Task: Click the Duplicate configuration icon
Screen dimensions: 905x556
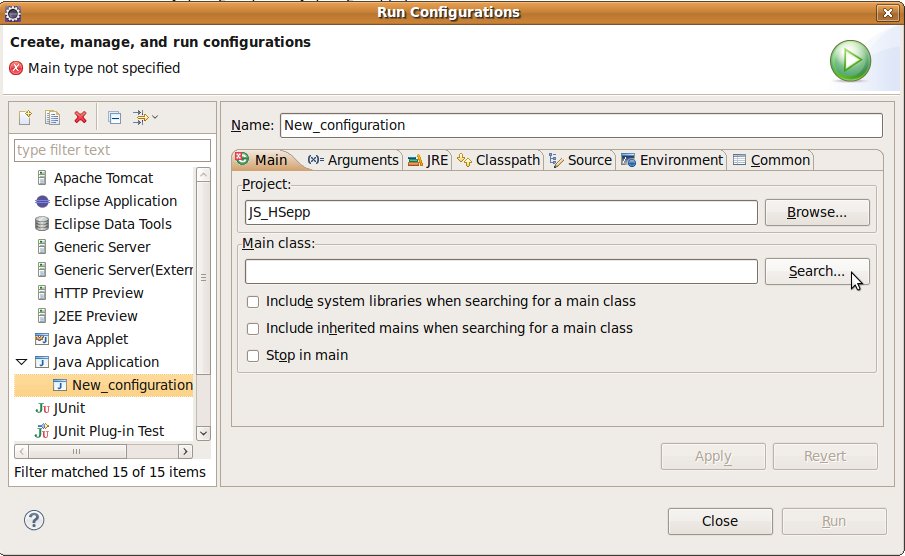Action: (x=53, y=118)
